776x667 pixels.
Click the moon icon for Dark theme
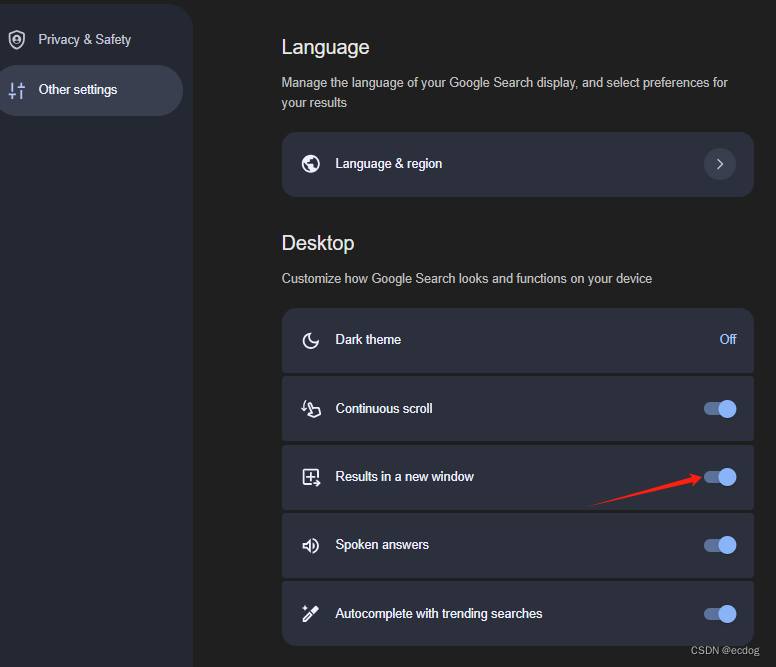point(311,340)
